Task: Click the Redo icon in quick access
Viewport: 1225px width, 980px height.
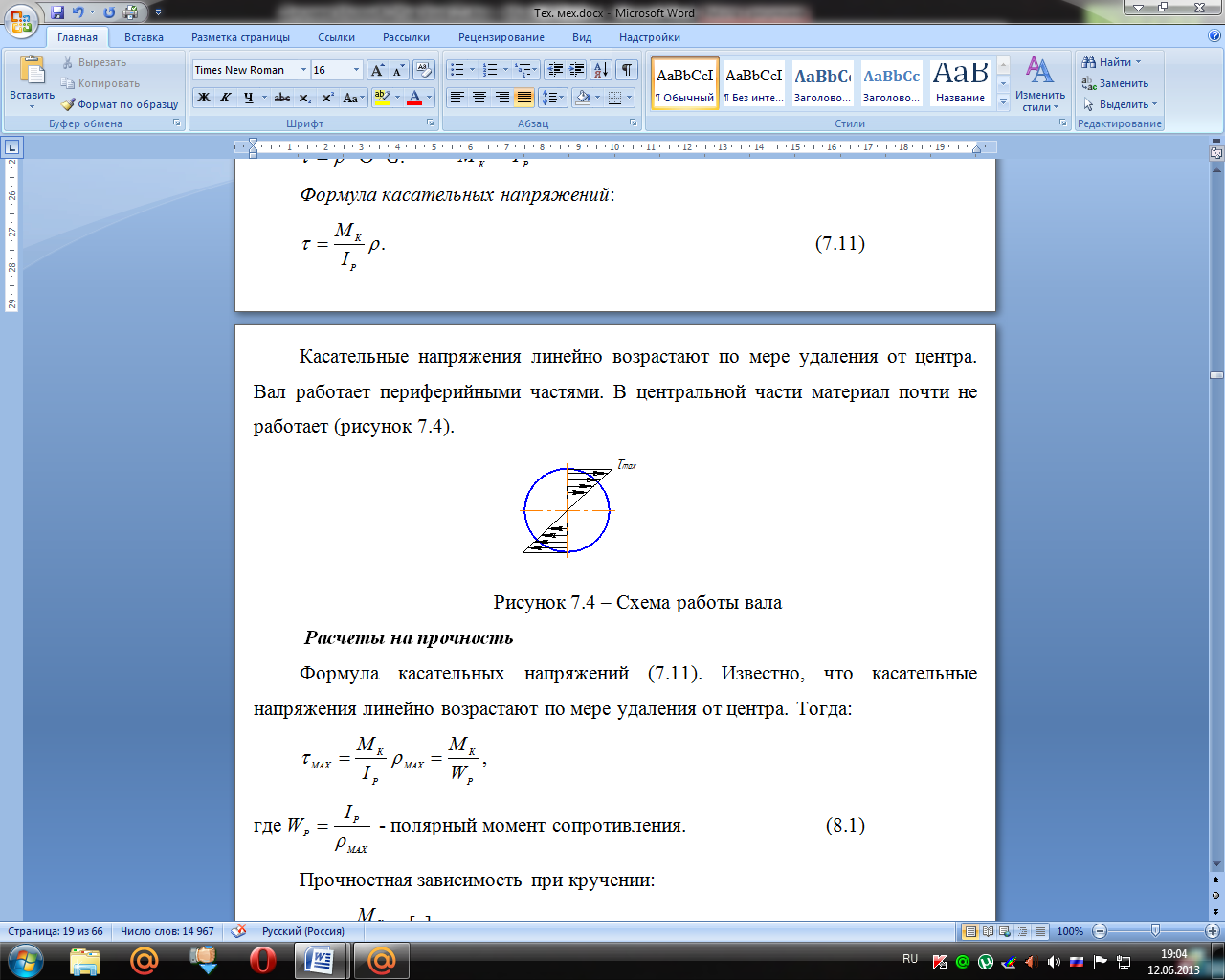Action: 109,12
